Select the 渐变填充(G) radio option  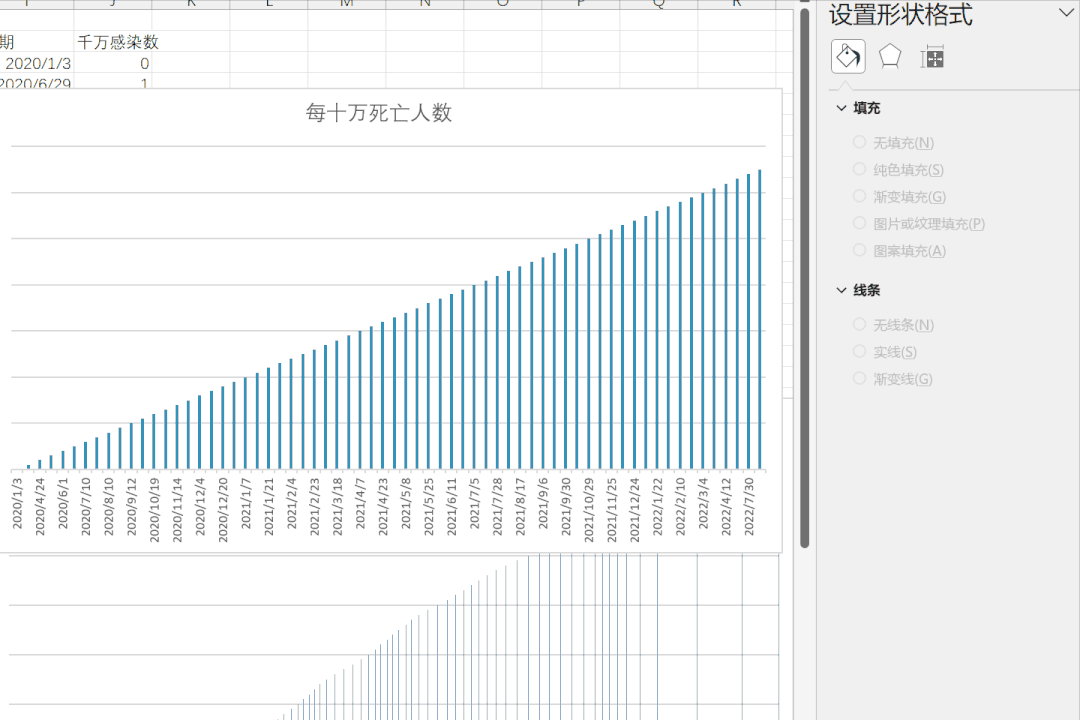(859, 196)
